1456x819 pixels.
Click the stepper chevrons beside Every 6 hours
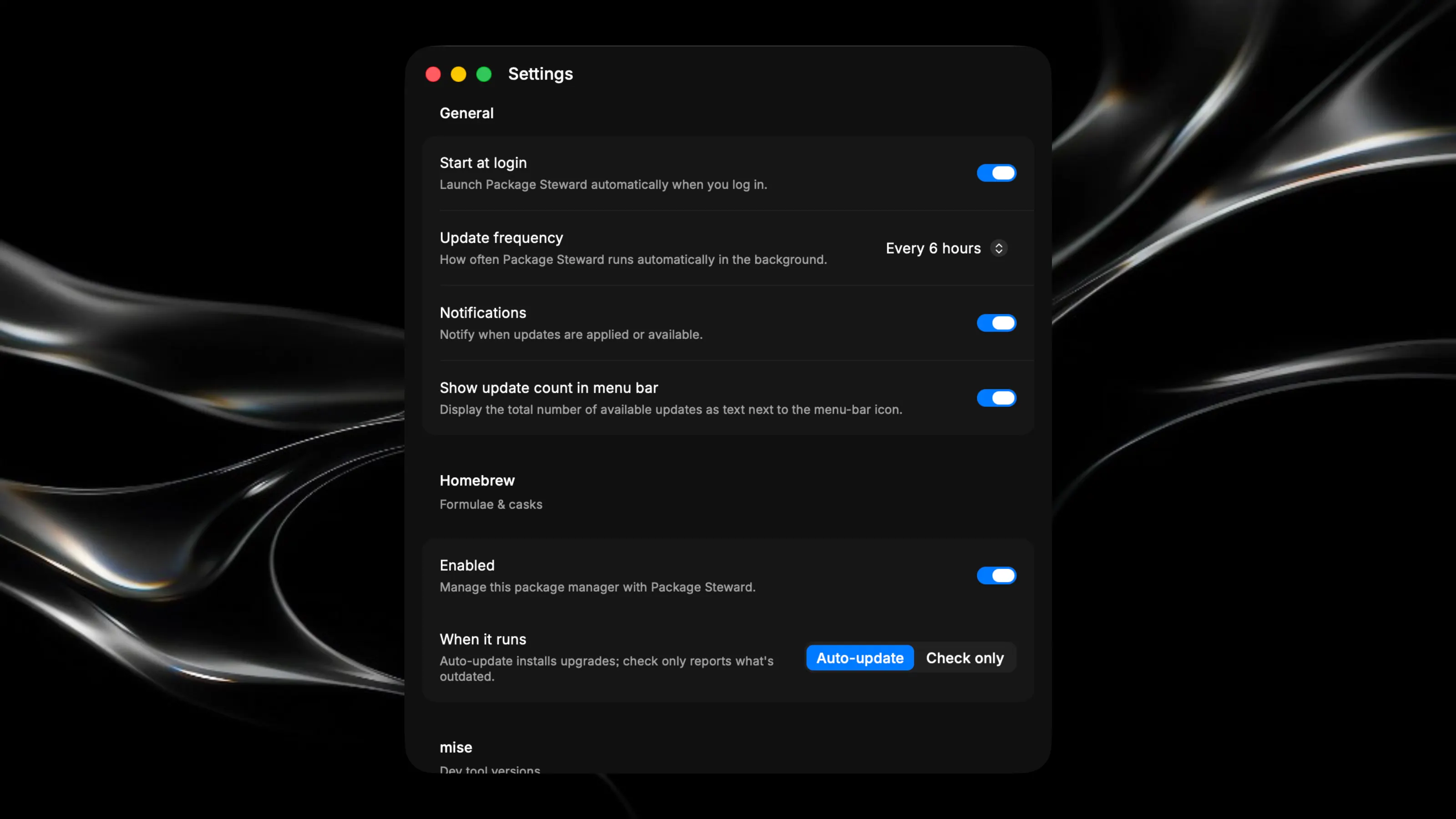(999, 248)
